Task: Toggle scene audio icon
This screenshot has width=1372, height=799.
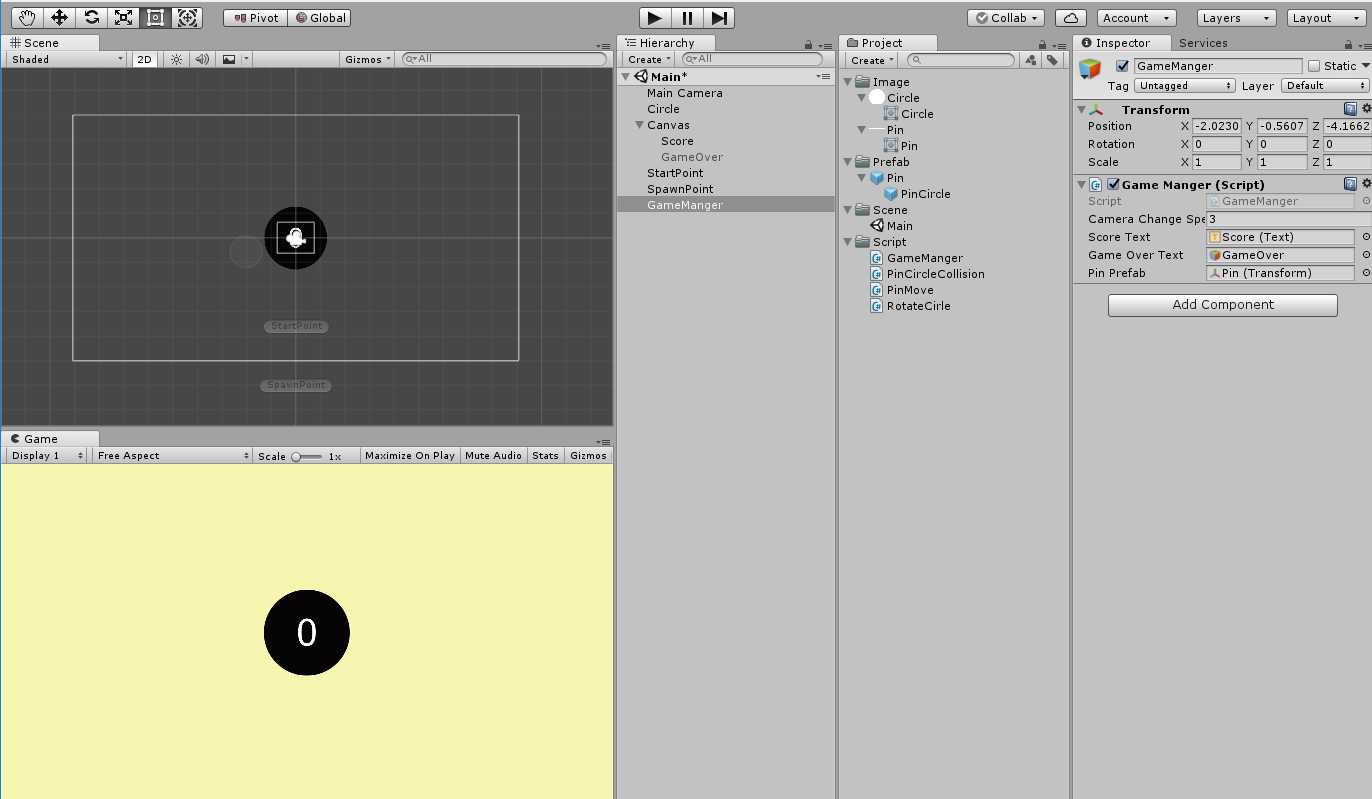Action: tap(202, 59)
